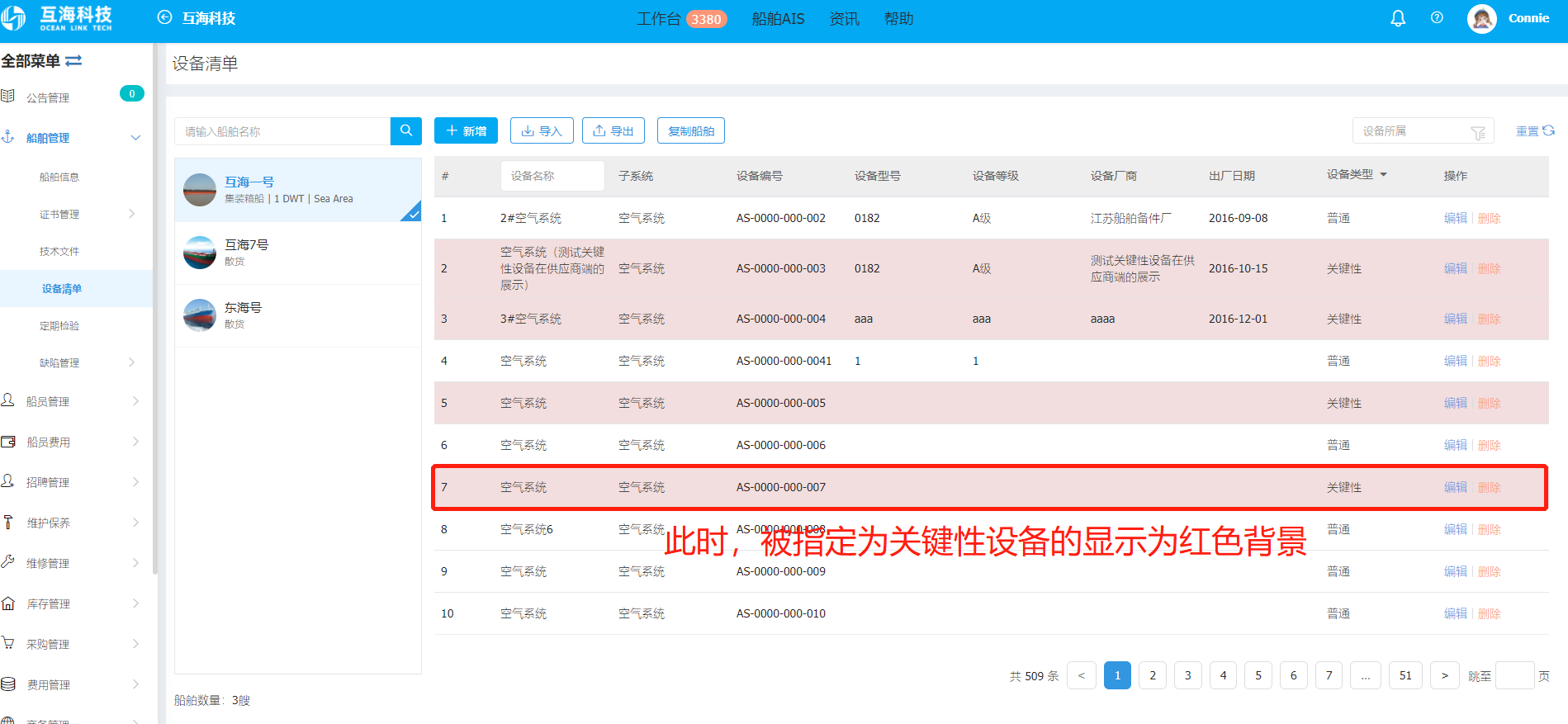Toggle the 全部菜单 switch icon
1568x724 pixels.
(73, 60)
